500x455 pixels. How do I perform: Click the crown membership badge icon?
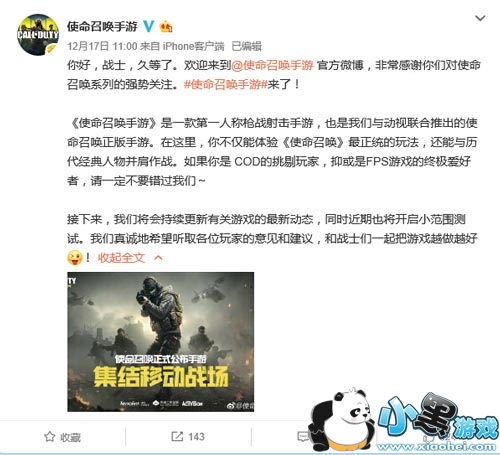(166, 26)
